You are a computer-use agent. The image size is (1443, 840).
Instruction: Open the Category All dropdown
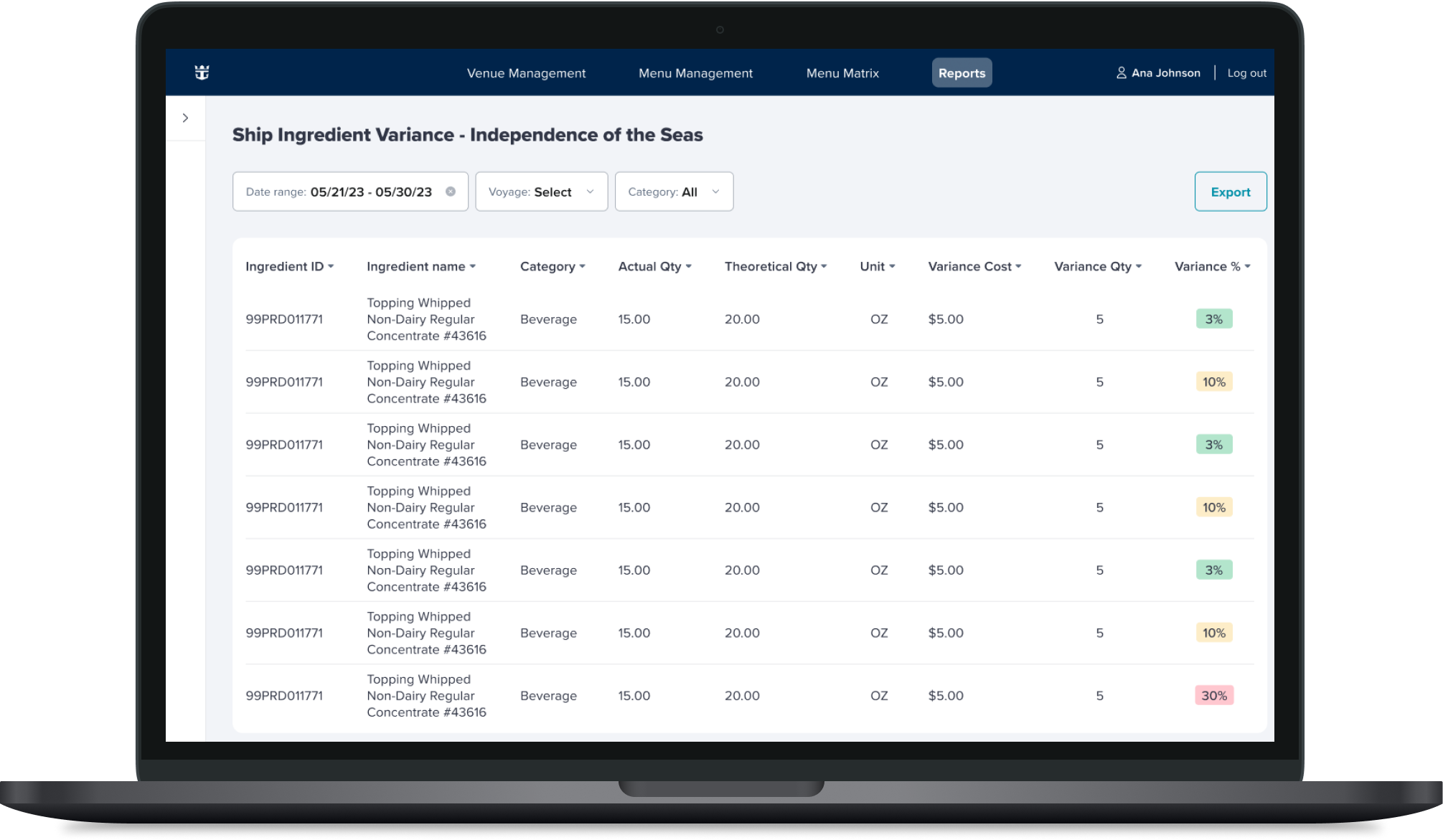(x=674, y=192)
